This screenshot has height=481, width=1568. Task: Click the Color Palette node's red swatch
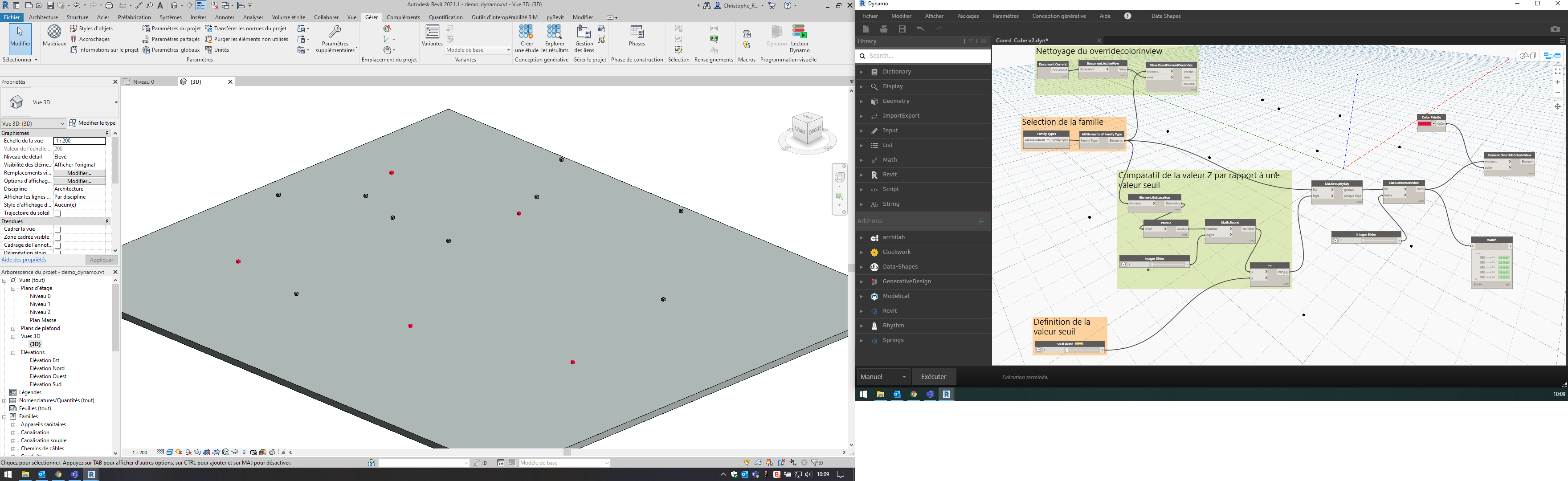(1425, 124)
